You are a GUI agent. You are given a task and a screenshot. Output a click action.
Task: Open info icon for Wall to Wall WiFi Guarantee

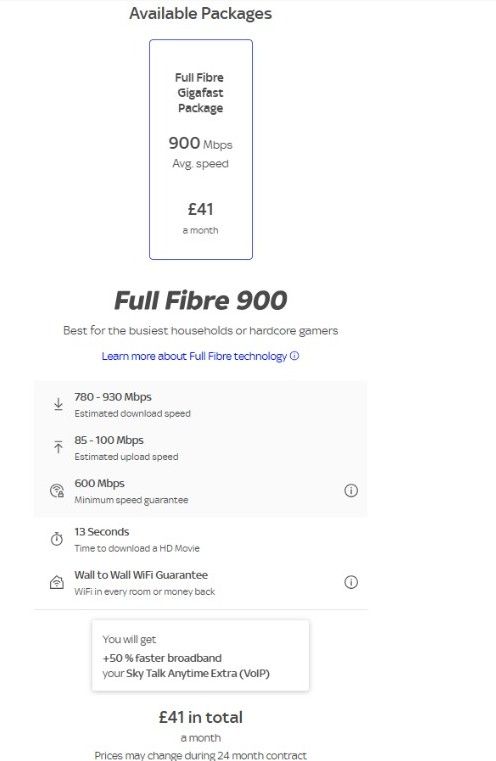point(351,582)
